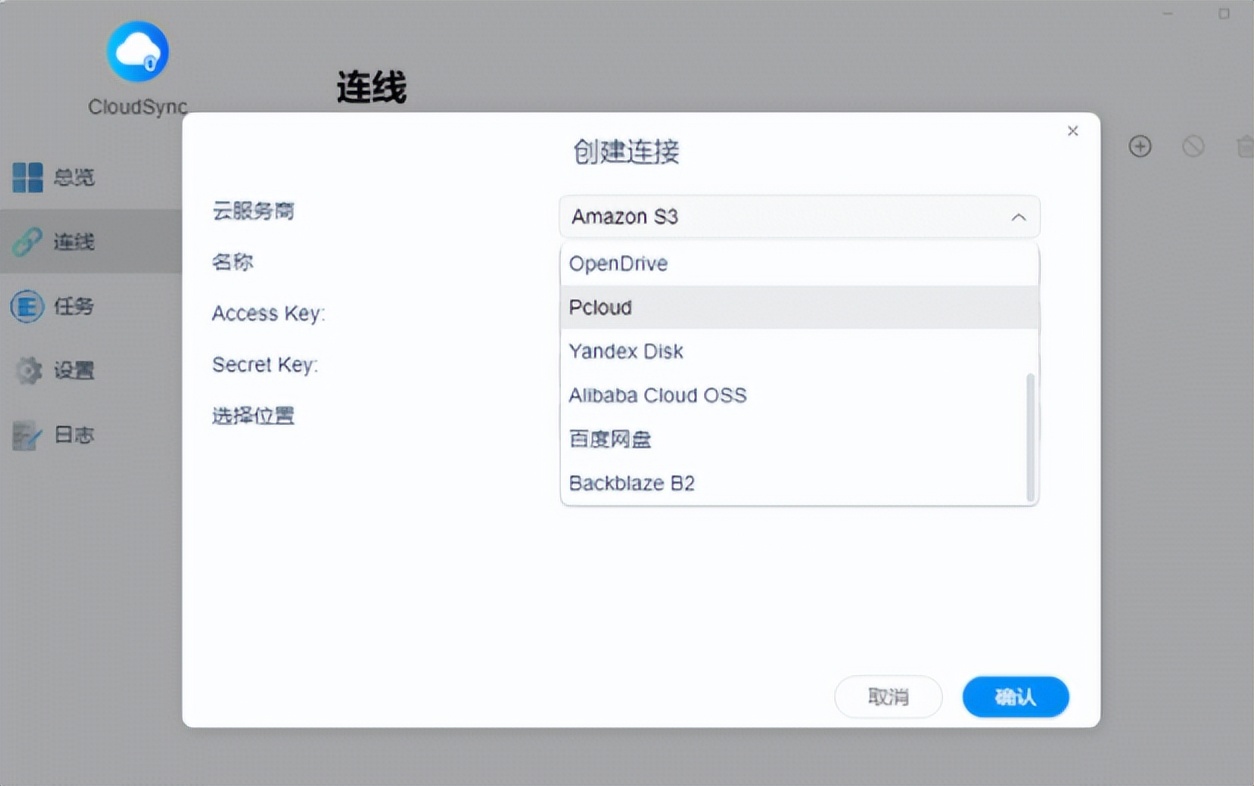The height and width of the screenshot is (786, 1254).
Task: Select 百度网盘 as cloud provider
Action: tap(610, 439)
